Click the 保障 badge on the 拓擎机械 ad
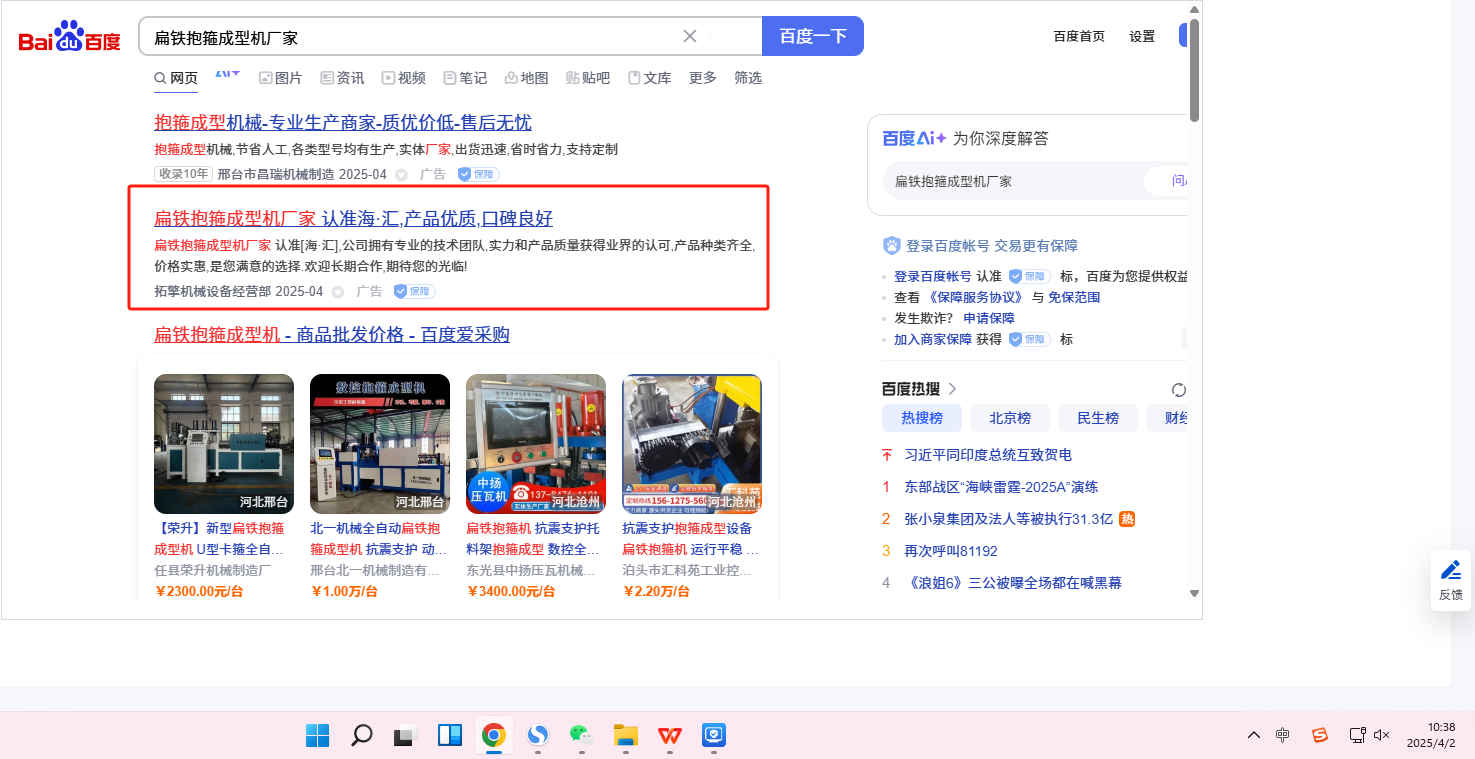 click(415, 291)
